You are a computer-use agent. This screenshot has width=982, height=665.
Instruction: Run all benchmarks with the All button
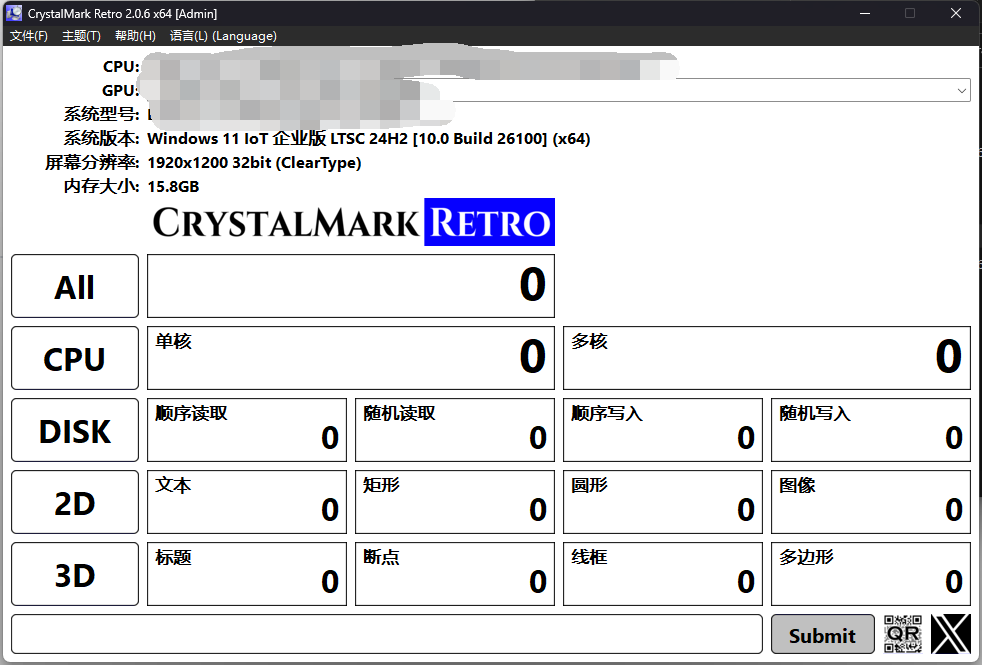pyautogui.click(x=74, y=286)
